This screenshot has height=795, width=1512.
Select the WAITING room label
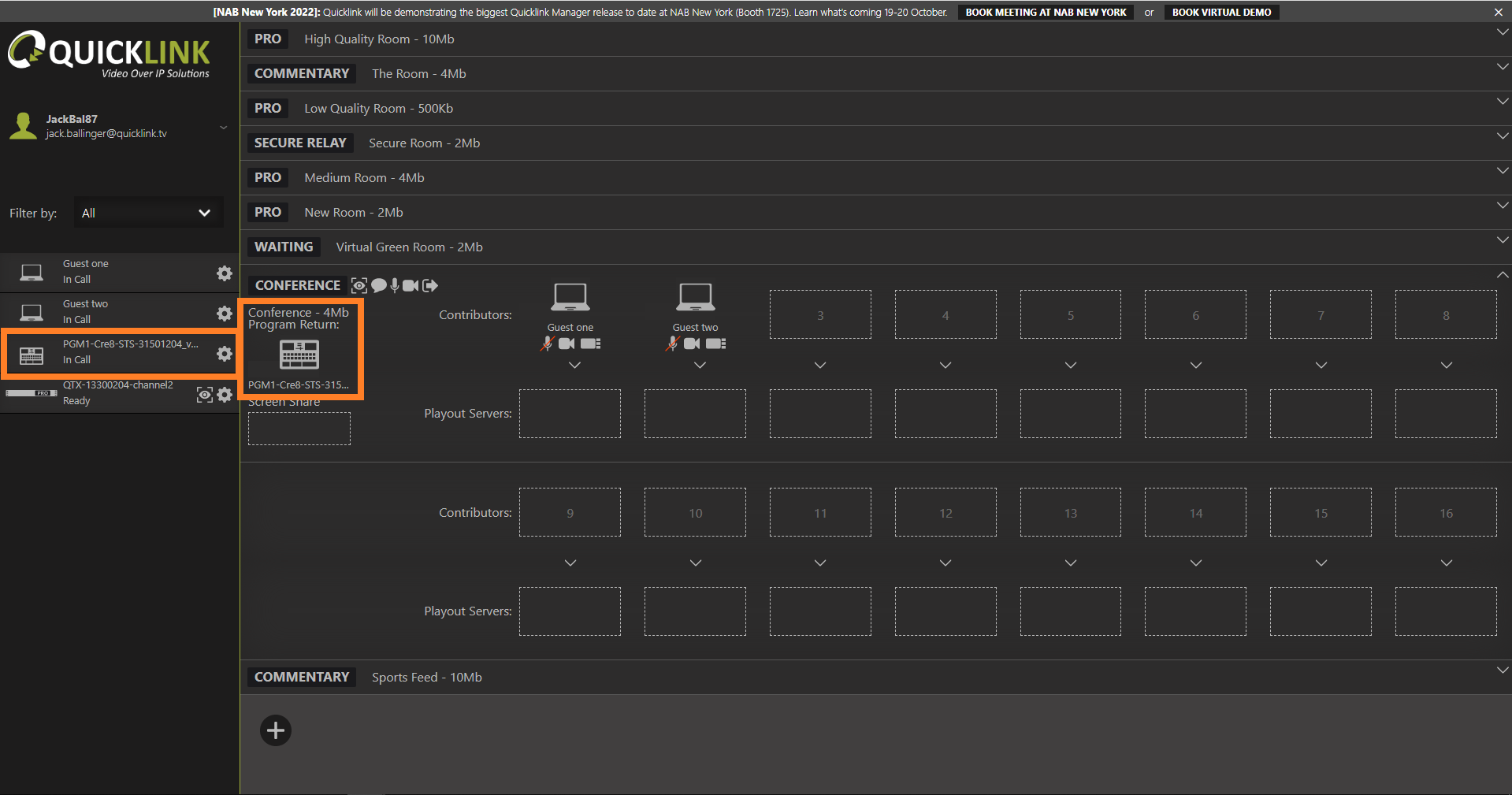284,247
